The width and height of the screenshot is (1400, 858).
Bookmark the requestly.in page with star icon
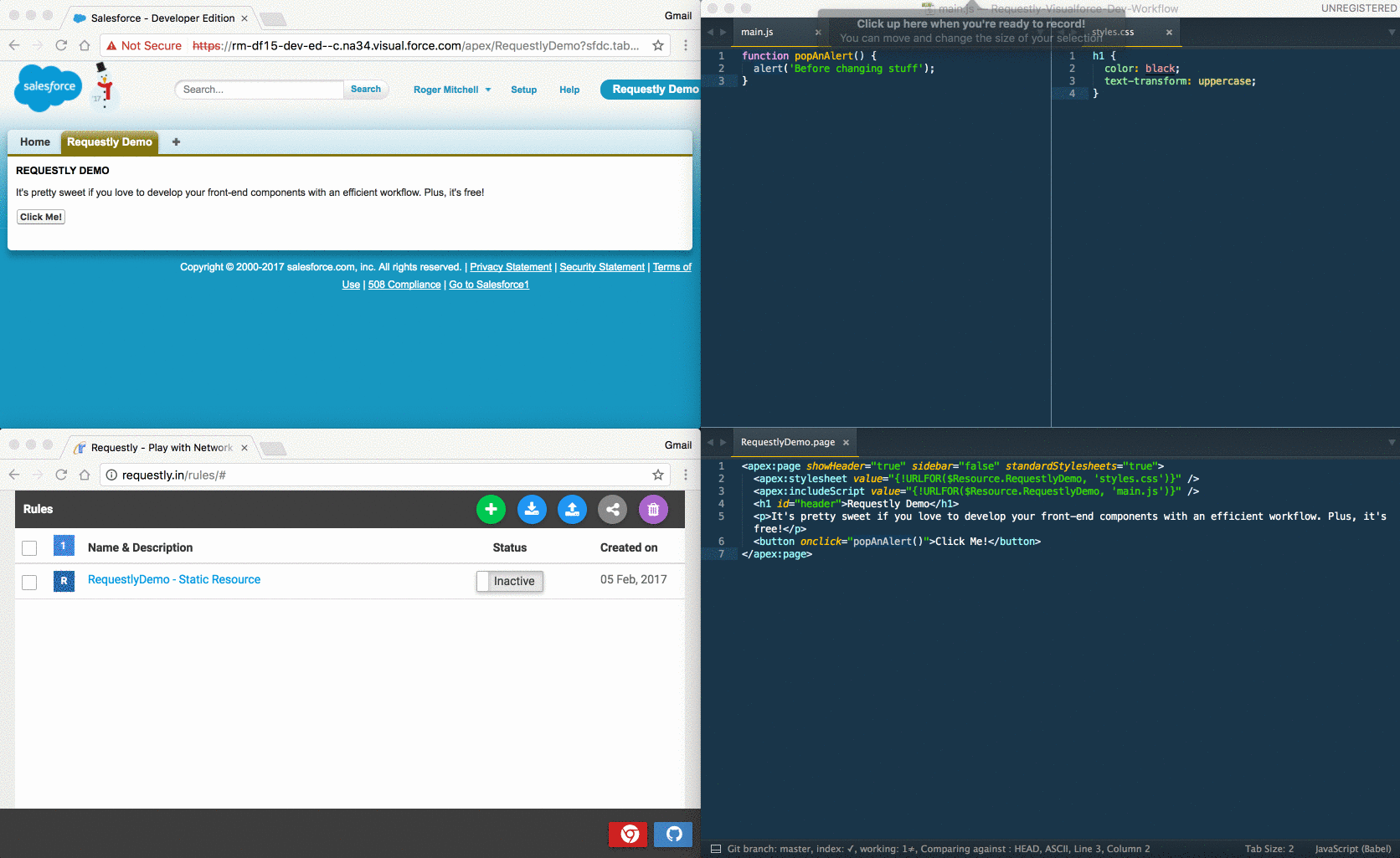point(658,475)
